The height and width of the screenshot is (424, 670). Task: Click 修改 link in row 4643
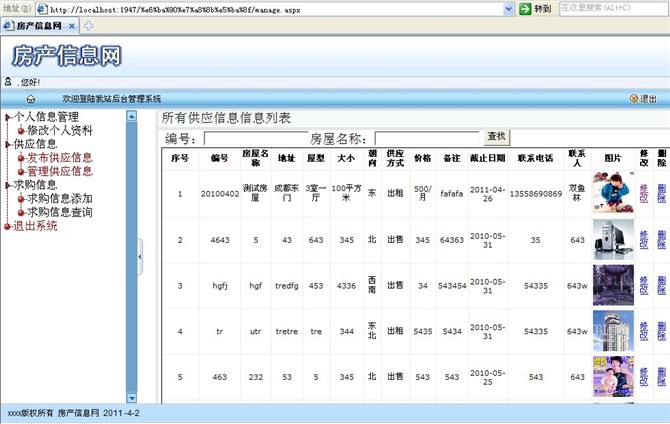coord(644,240)
